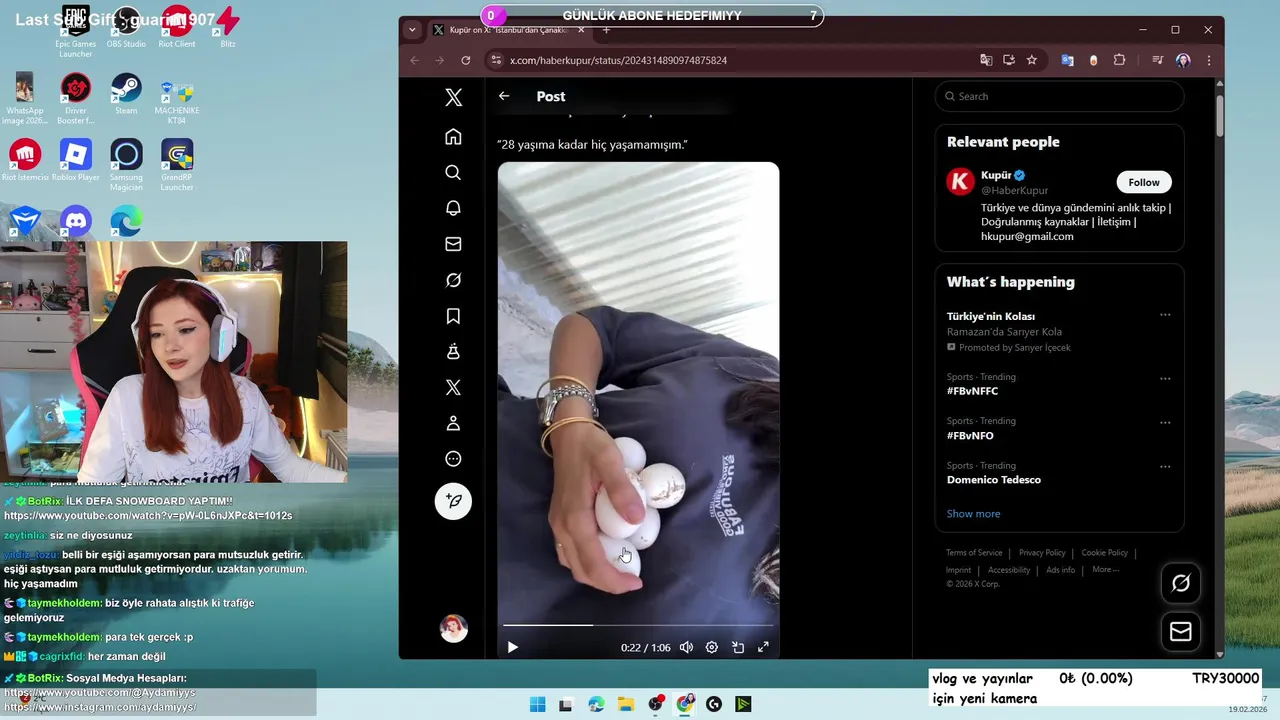This screenshot has width=1280, height=720.
Task: Open Kupür avatar in Relevant people
Action: point(960,181)
